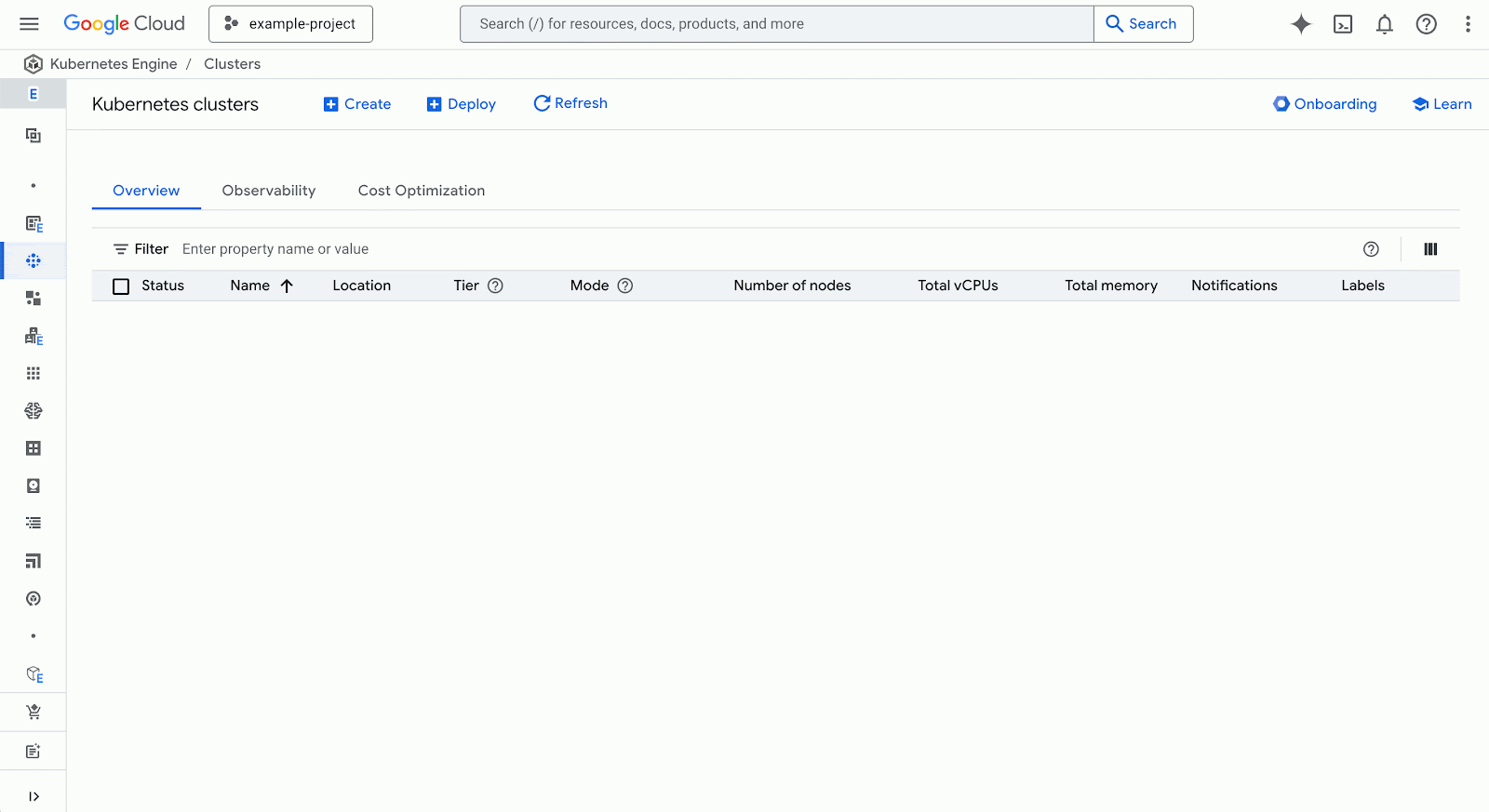Switch to the Cost Optimization tab
This screenshot has height=812, width=1489.
click(x=421, y=191)
